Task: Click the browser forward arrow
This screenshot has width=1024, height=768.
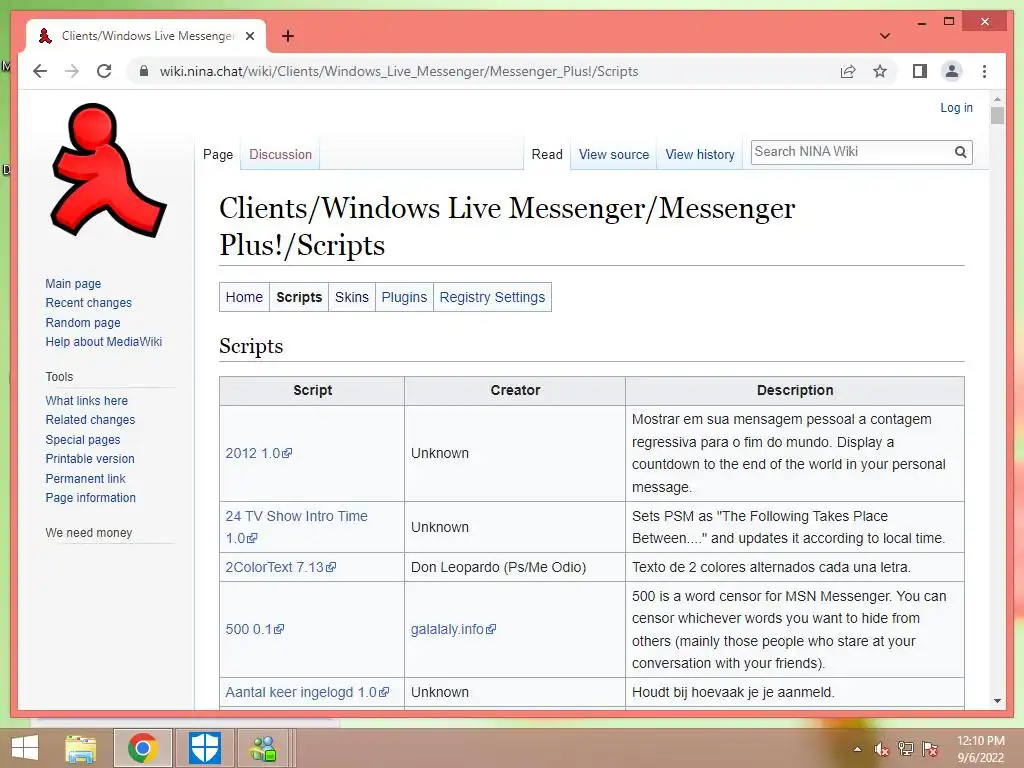Action: point(72,71)
